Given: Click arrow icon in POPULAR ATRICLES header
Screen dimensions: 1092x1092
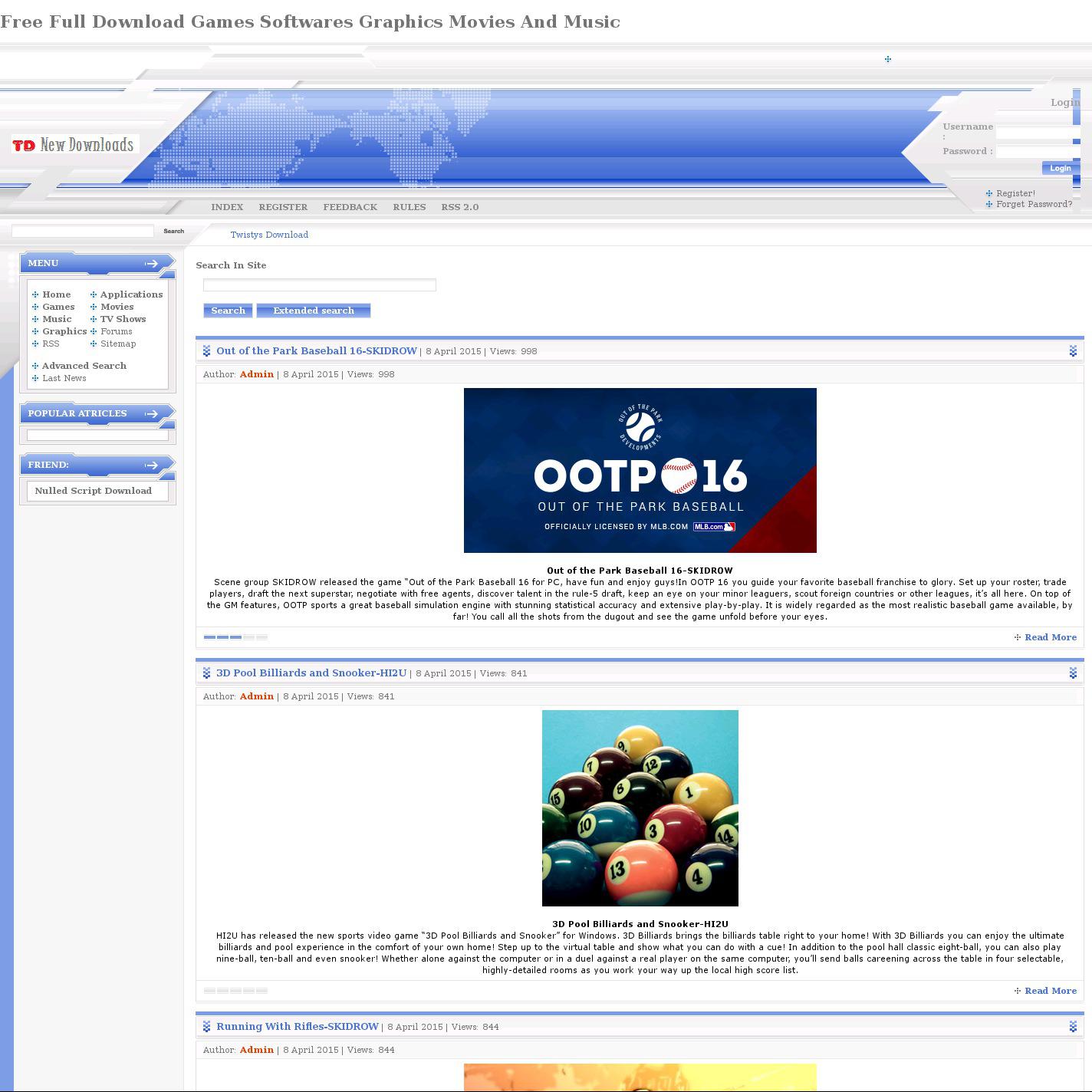Looking at the screenshot, I should coord(151,414).
